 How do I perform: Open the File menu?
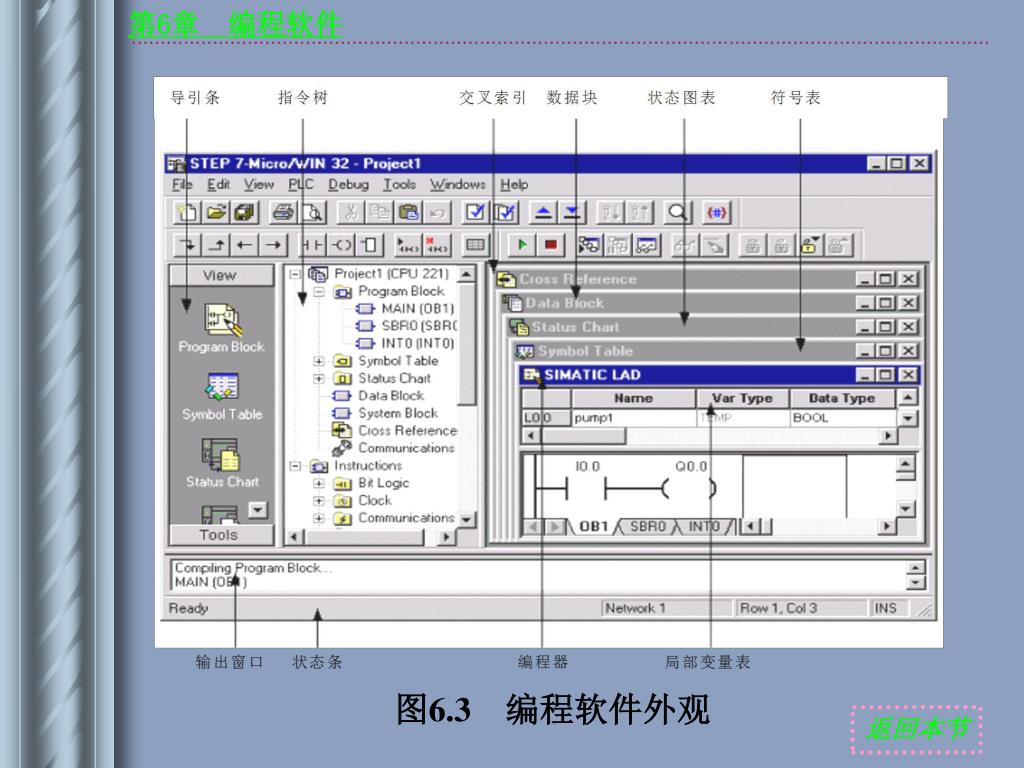pyautogui.click(x=182, y=185)
